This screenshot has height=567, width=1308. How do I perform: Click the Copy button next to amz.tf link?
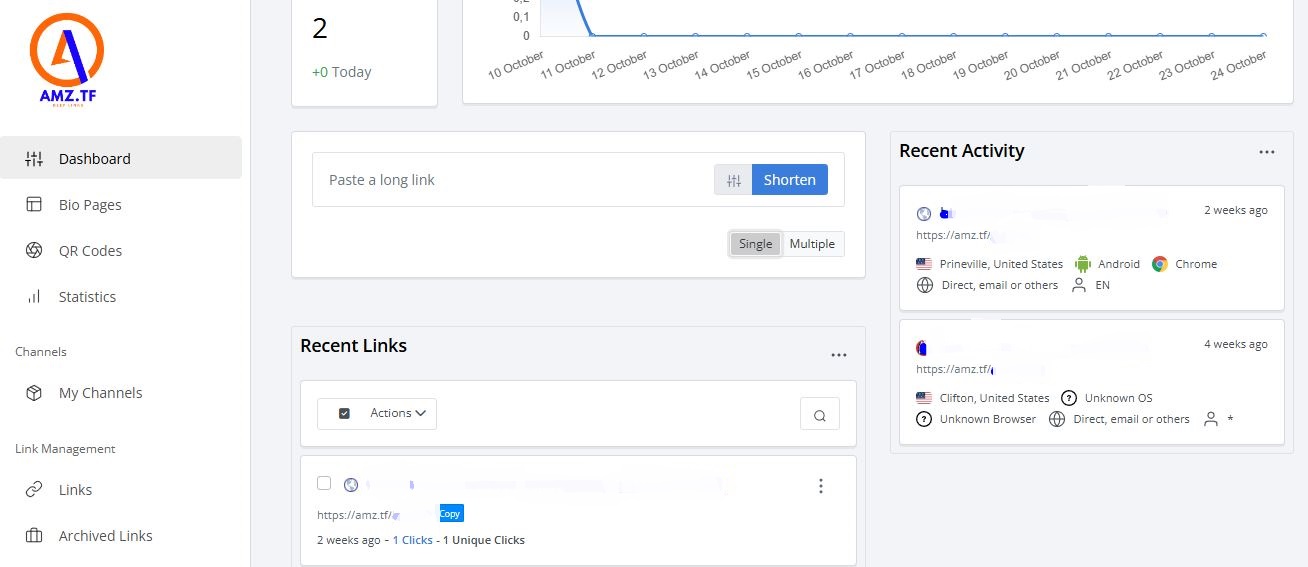[x=451, y=513]
